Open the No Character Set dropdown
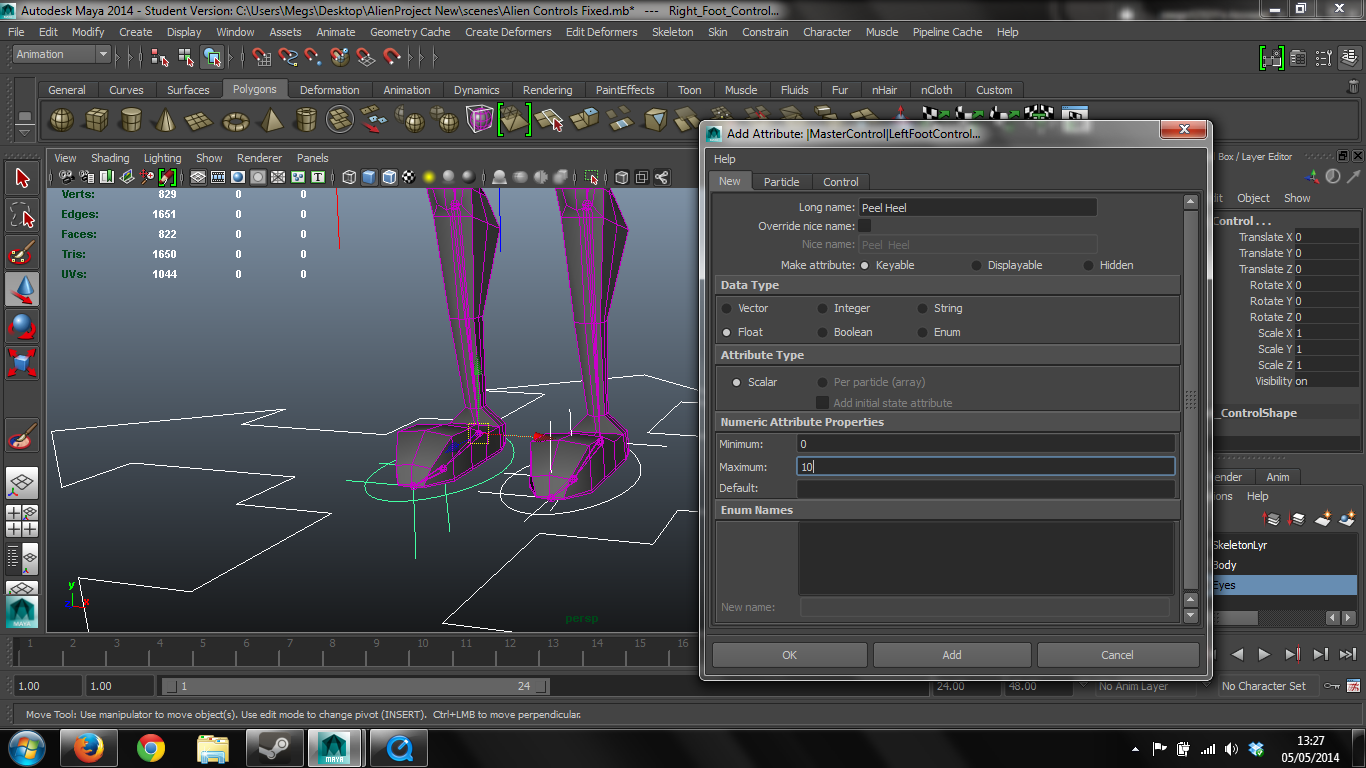The width and height of the screenshot is (1366, 768). [x=1265, y=686]
